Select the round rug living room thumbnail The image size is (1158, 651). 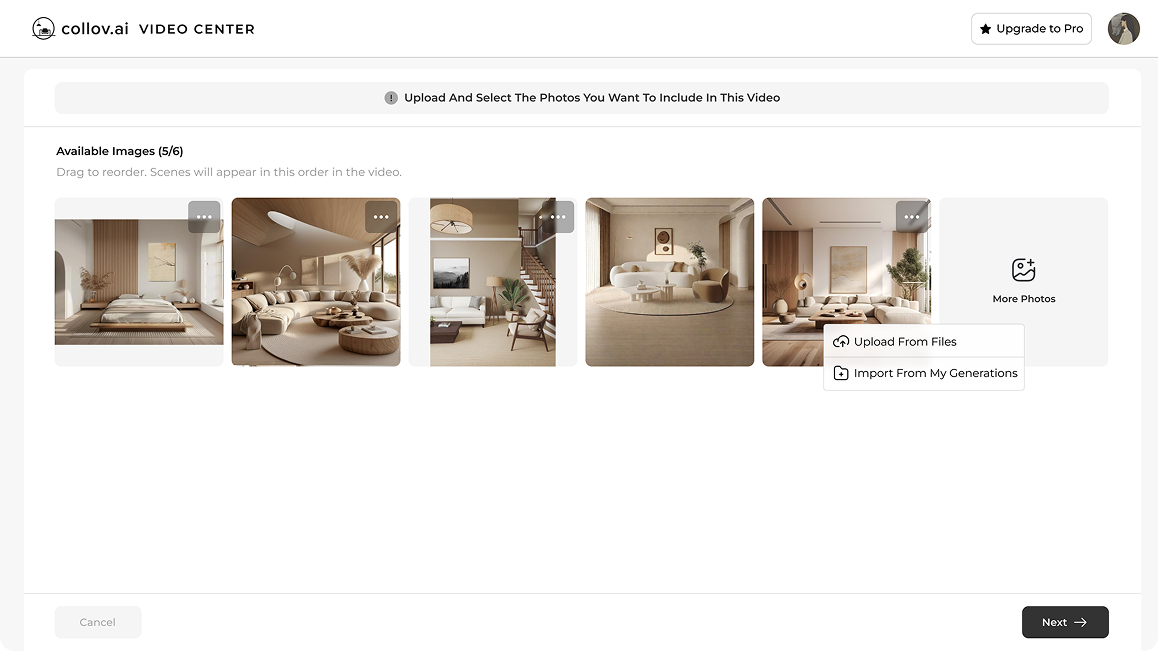pyautogui.click(x=670, y=282)
